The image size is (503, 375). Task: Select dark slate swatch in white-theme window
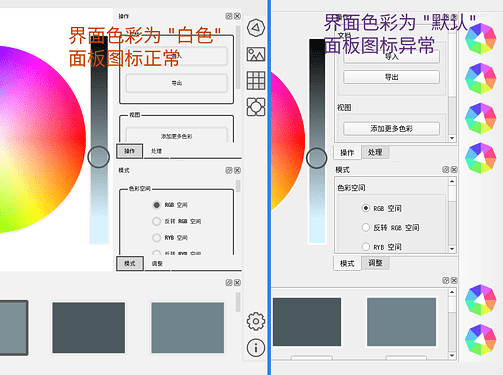[89, 328]
